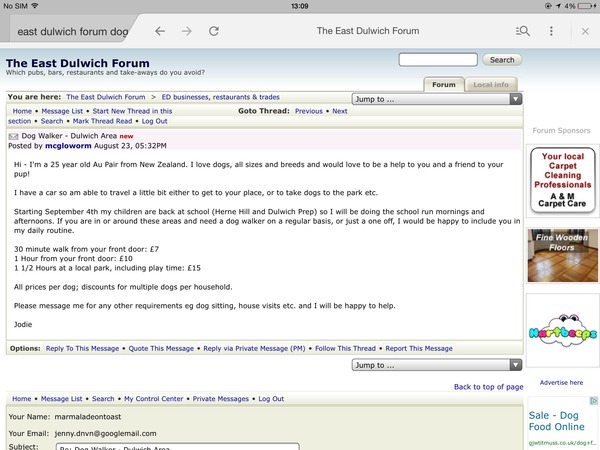The height and width of the screenshot is (450, 600).
Task: Click Reply via Private Message (PM)
Action: [x=254, y=349]
